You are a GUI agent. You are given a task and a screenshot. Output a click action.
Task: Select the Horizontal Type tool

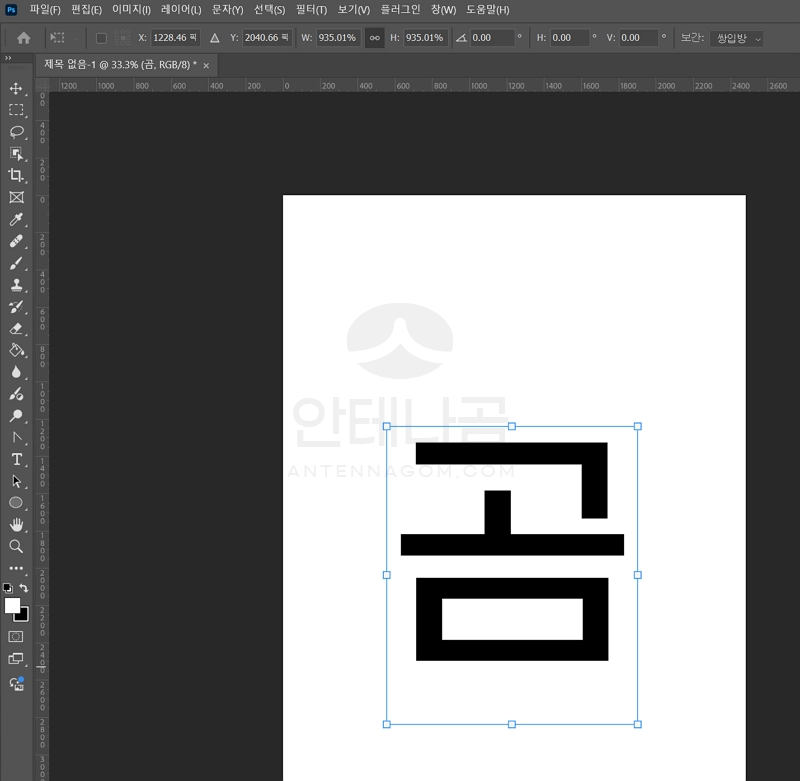tap(16, 459)
